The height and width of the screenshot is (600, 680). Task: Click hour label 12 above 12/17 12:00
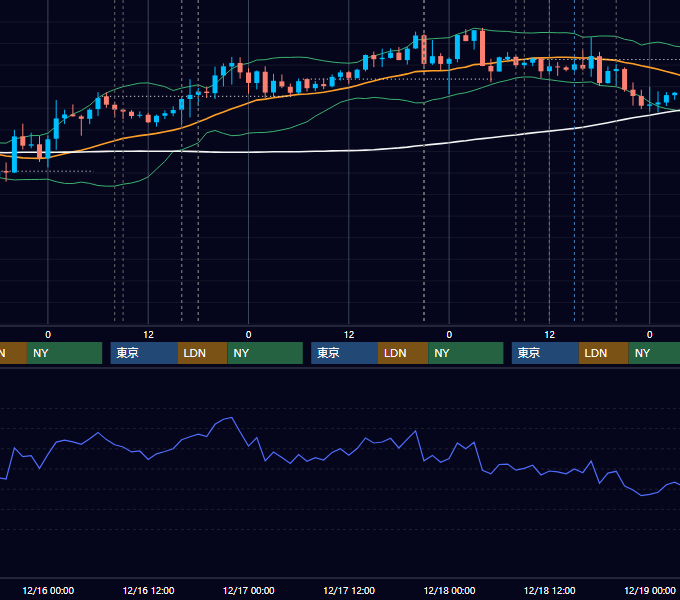pyautogui.click(x=349, y=335)
